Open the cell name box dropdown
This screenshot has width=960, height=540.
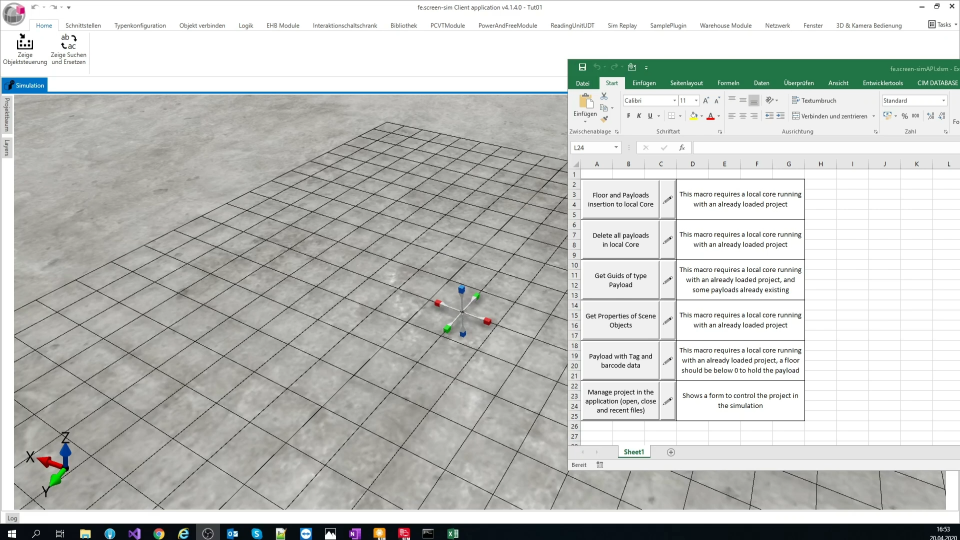pyautogui.click(x=616, y=148)
